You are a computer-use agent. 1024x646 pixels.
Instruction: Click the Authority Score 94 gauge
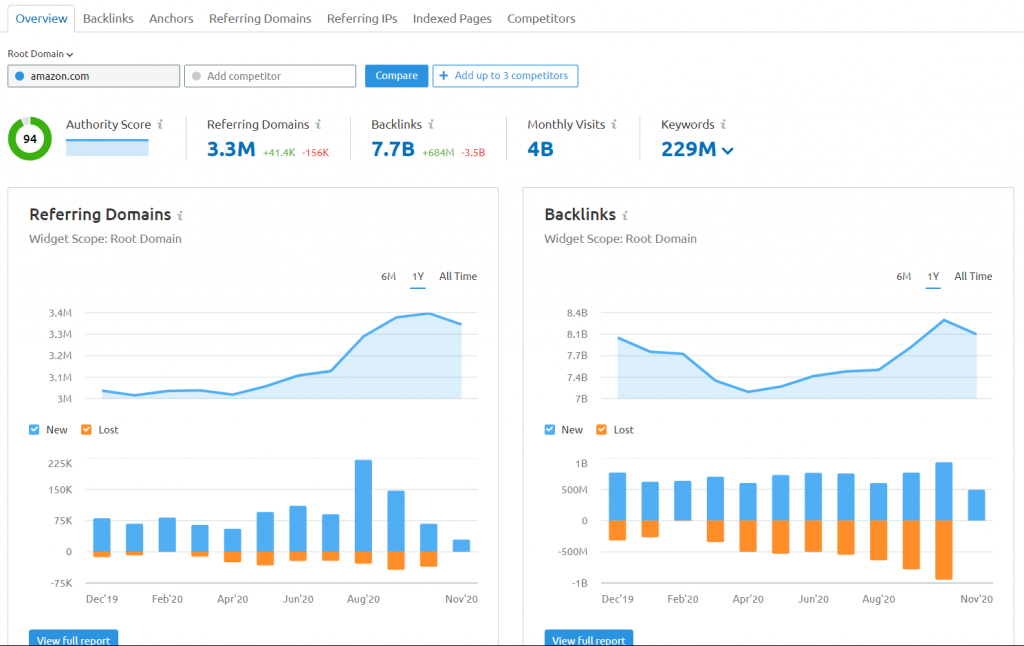tap(29, 138)
